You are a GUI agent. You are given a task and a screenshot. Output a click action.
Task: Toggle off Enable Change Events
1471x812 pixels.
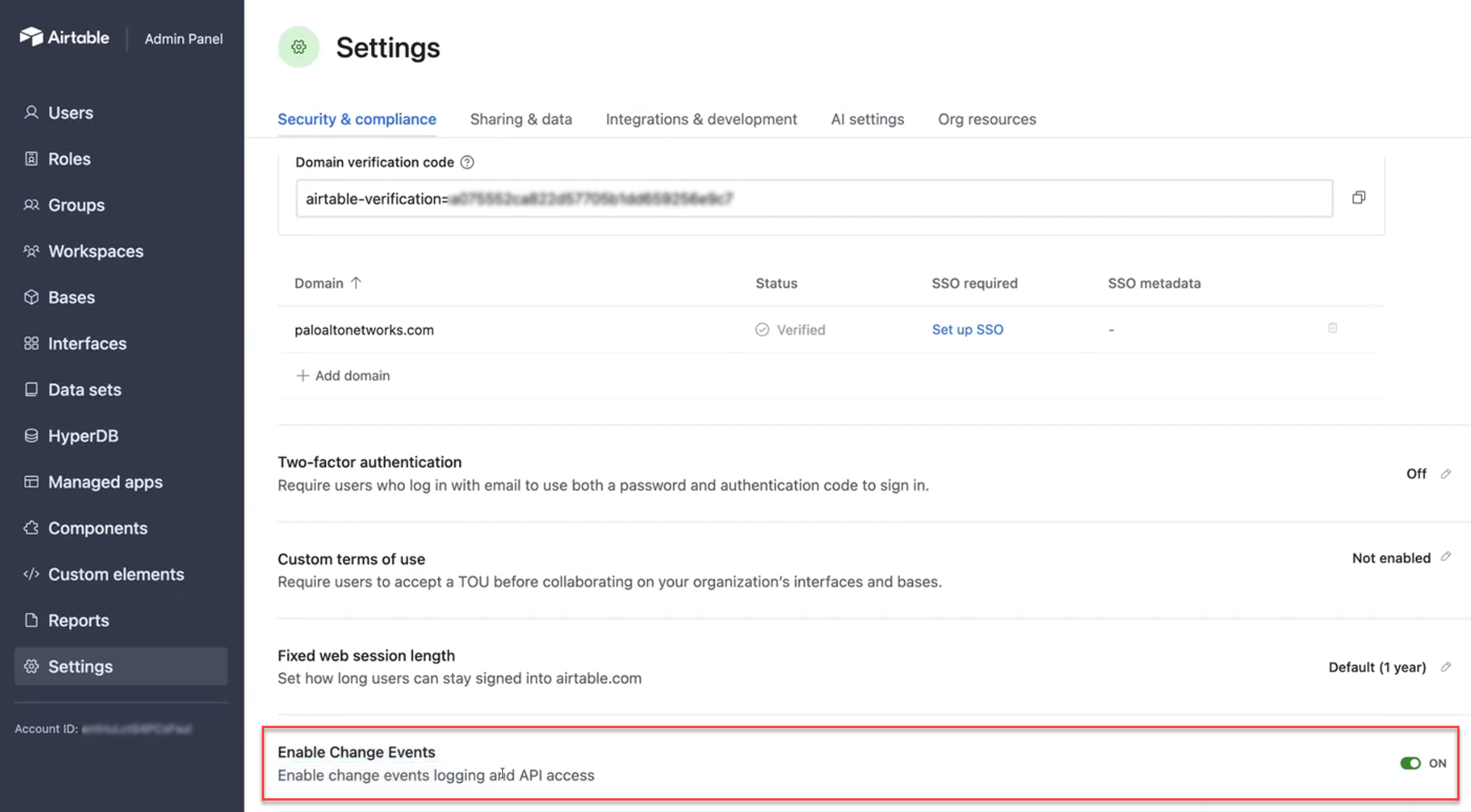tap(1410, 763)
